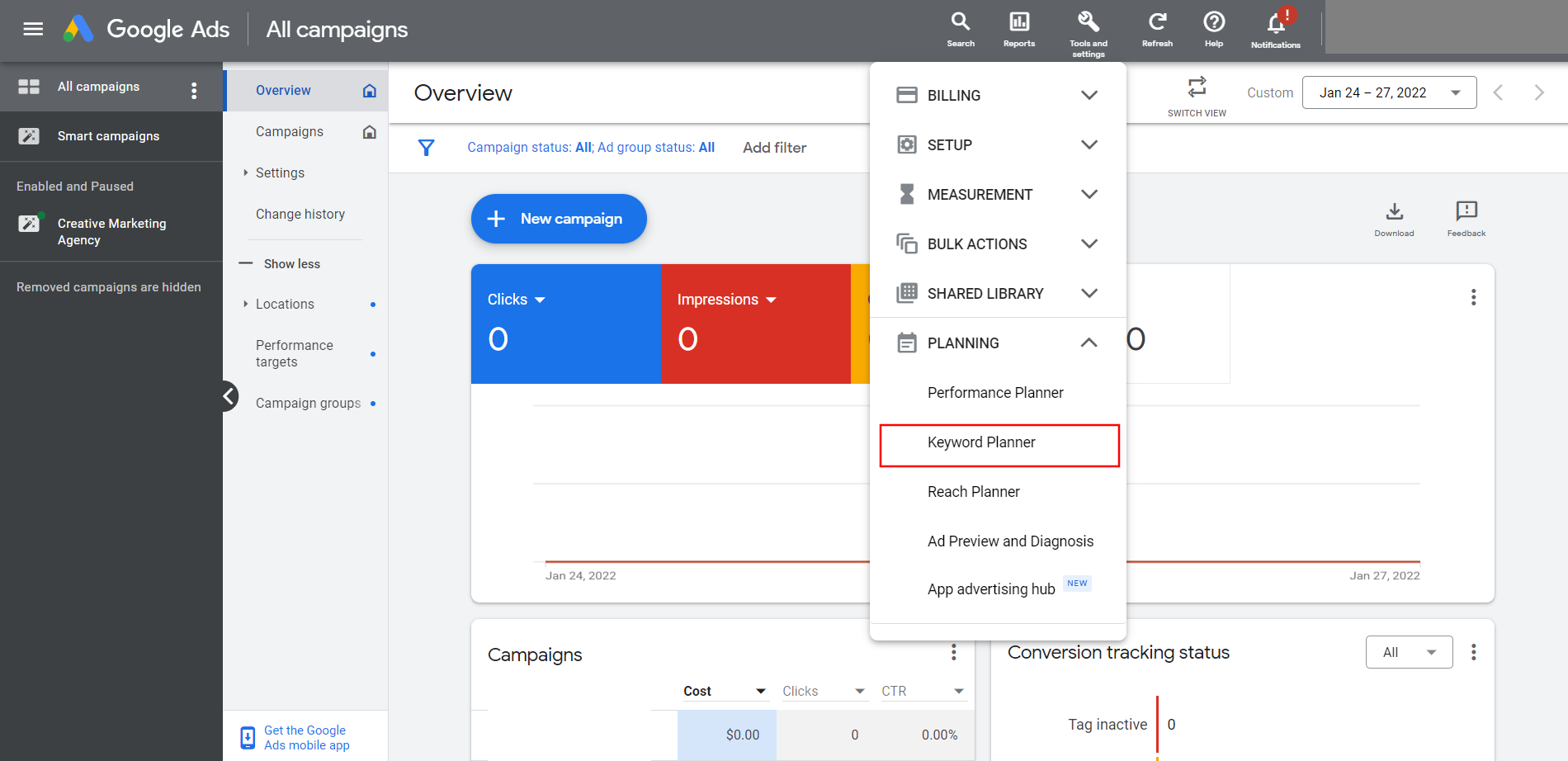
Task: Select App advertising hub
Action: tap(991, 589)
